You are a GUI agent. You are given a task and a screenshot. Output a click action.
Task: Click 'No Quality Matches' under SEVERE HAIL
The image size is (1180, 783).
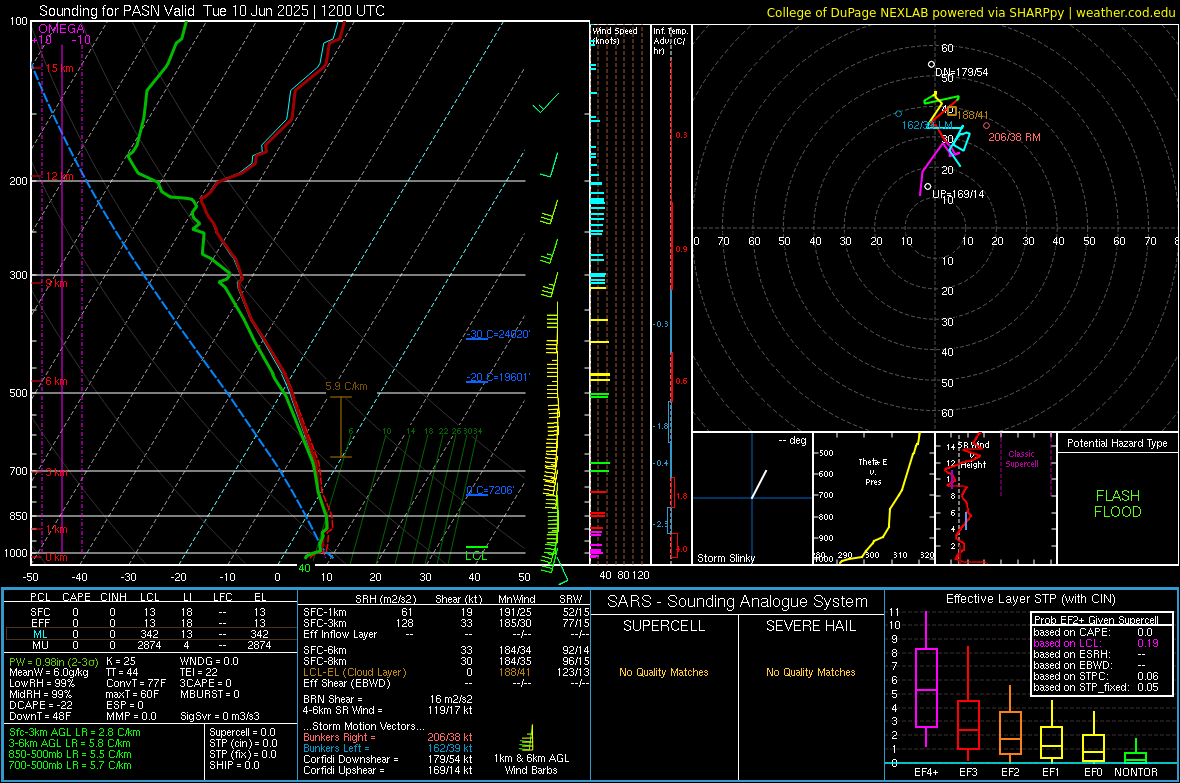[810, 672]
